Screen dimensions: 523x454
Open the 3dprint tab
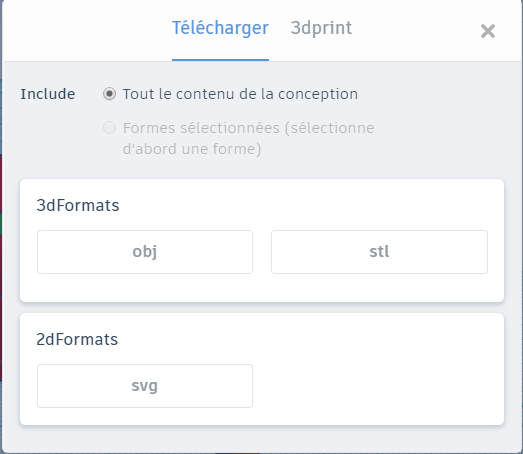[321, 28]
